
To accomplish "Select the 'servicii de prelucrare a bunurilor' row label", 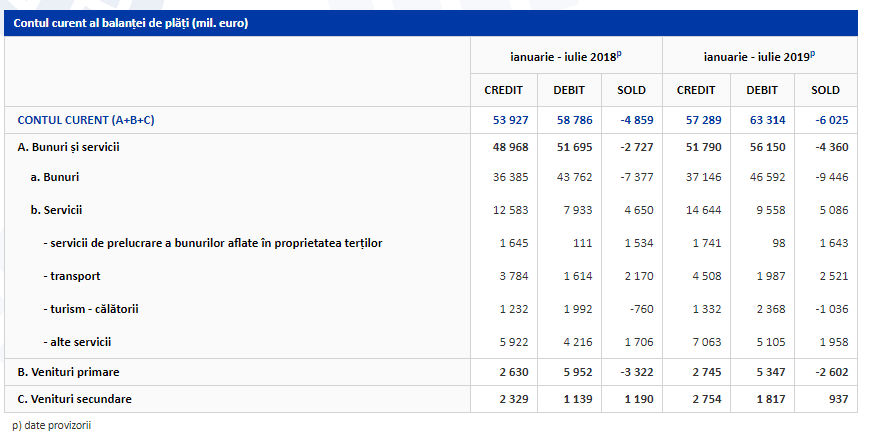I will tap(213, 243).
